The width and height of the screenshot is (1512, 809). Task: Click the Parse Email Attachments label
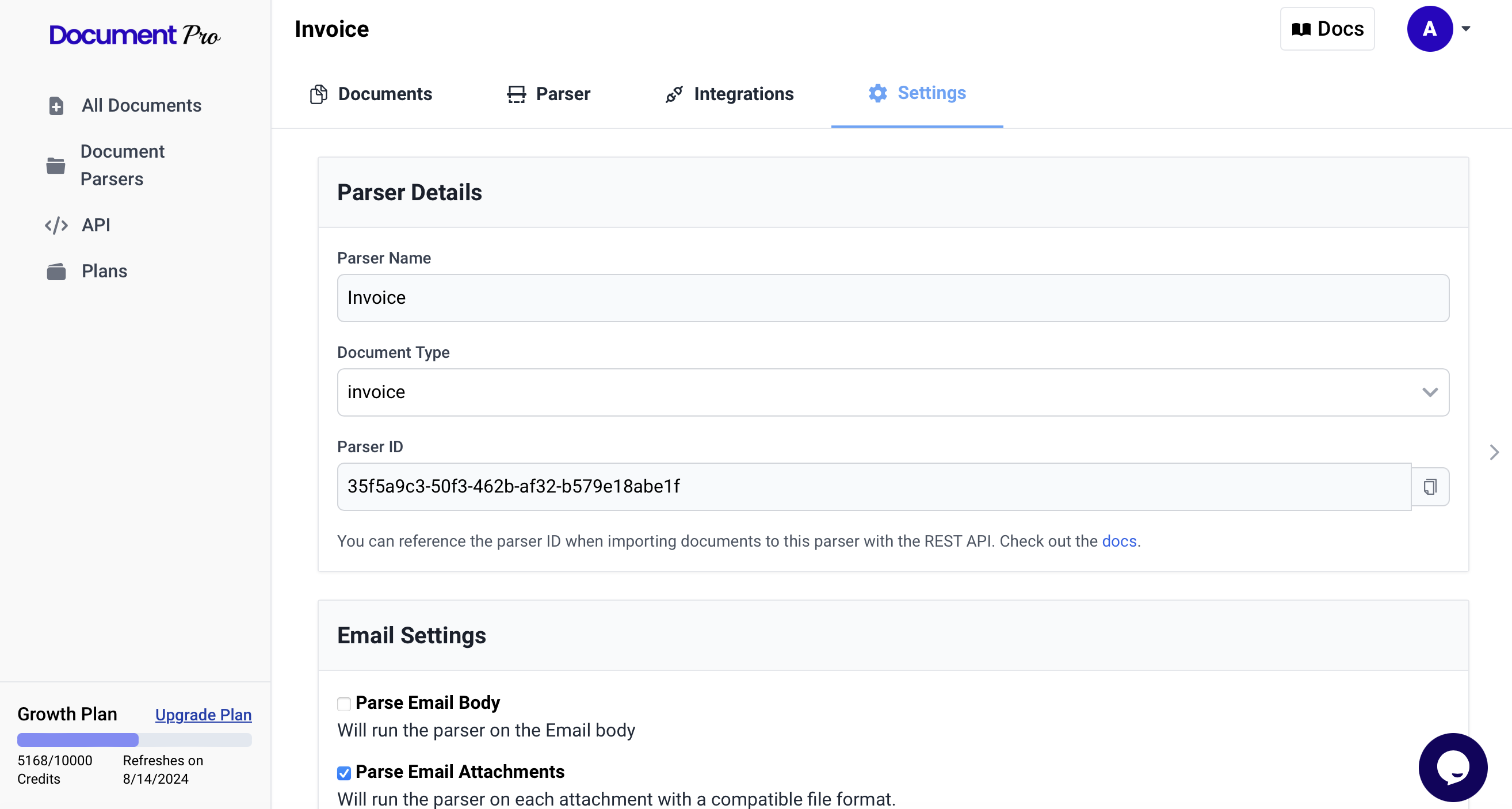tap(460, 772)
